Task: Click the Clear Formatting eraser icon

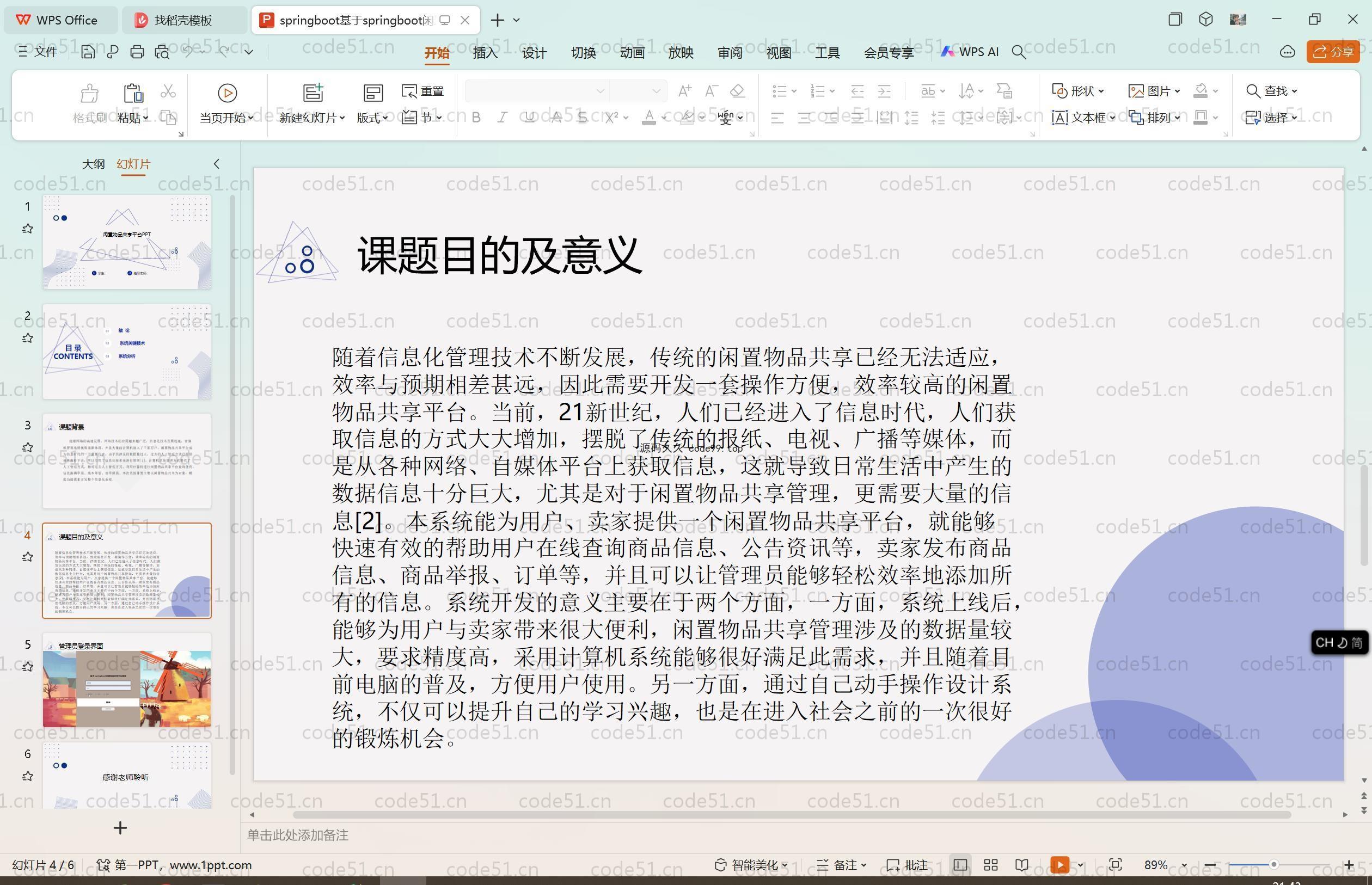Action: pos(737,91)
